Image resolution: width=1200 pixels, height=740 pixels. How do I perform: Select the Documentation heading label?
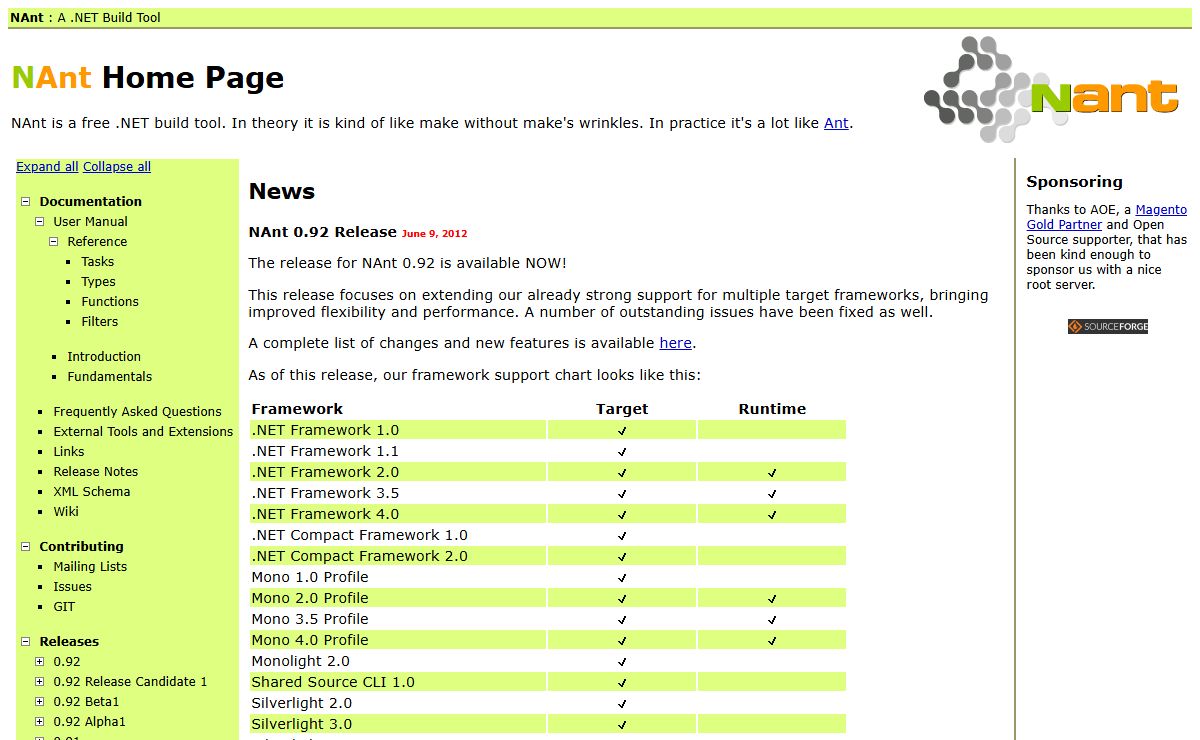click(x=91, y=201)
